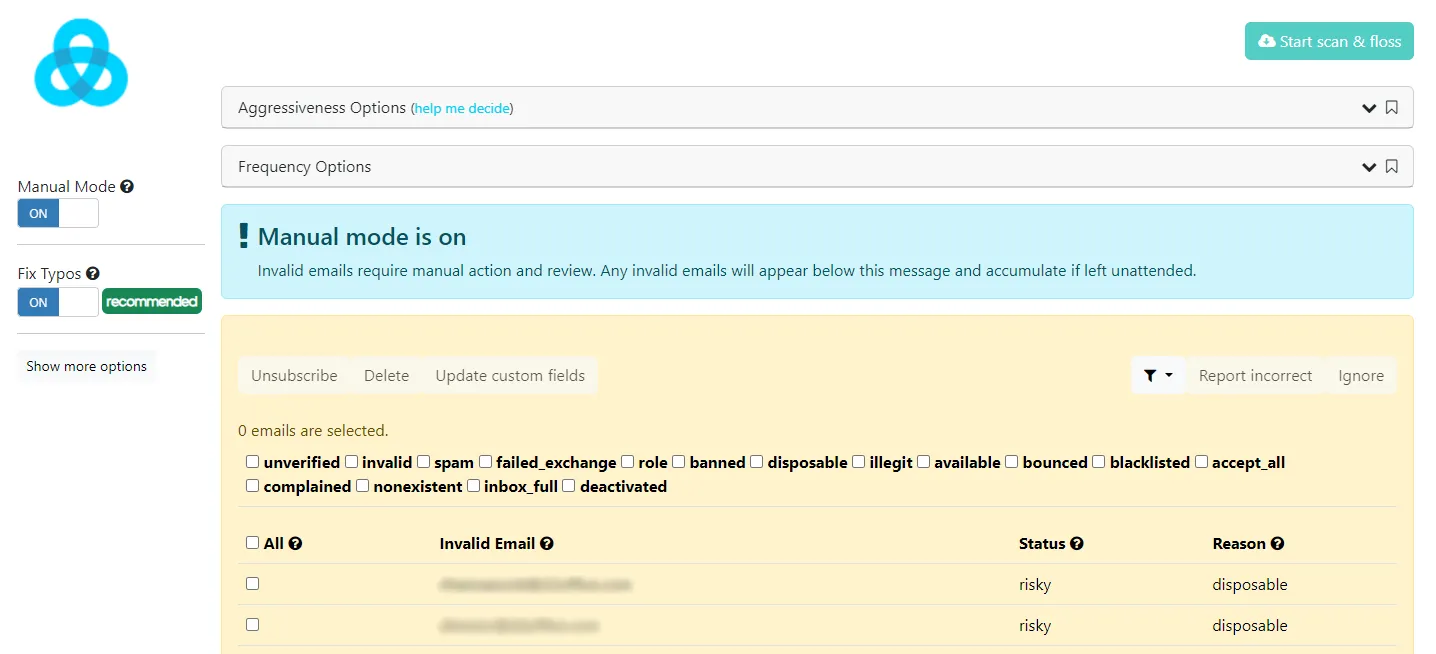Image resolution: width=1436 pixels, height=654 pixels.
Task: Open the 'help me decide' link
Action: [x=462, y=108]
